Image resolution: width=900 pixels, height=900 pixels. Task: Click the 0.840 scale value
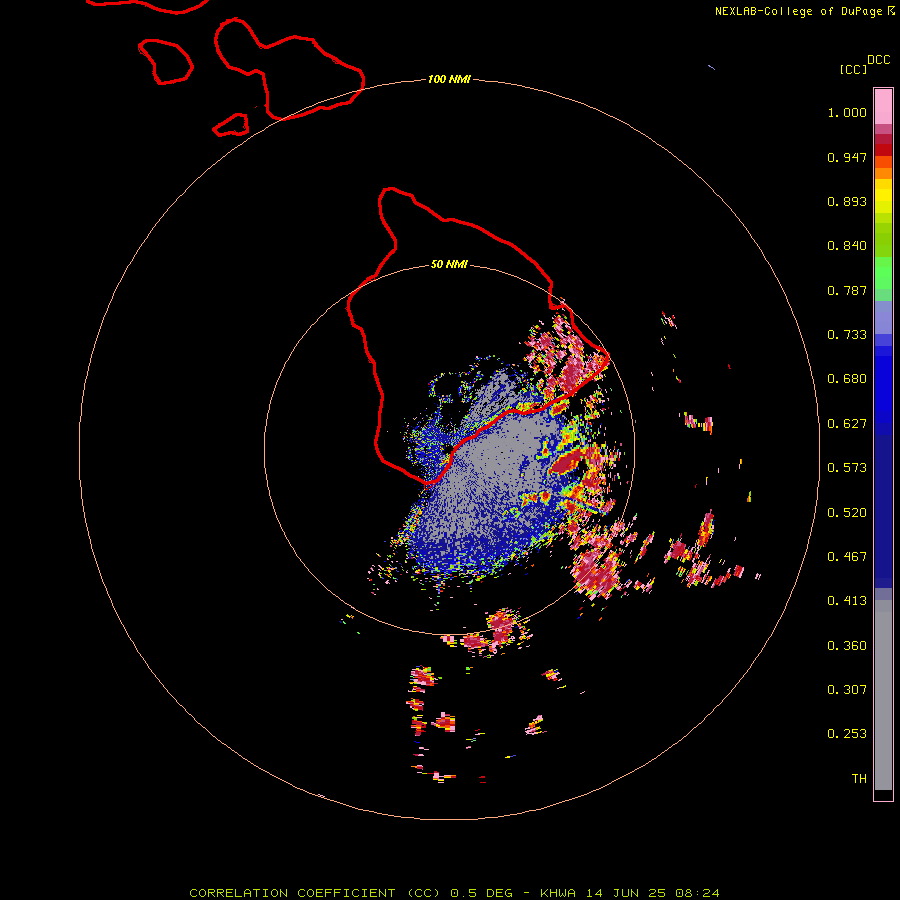tap(847, 246)
